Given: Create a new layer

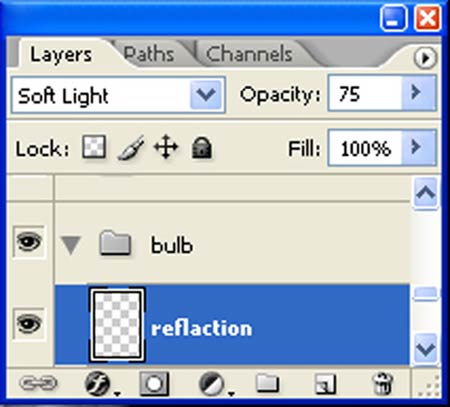Looking at the screenshot, I should 325,384.
